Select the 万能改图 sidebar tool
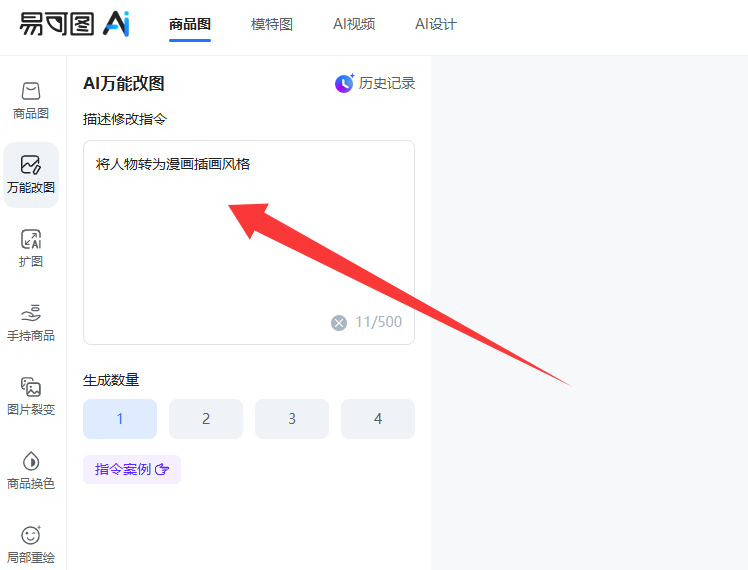This screenshot has height=570, width=748. (30, 174)
